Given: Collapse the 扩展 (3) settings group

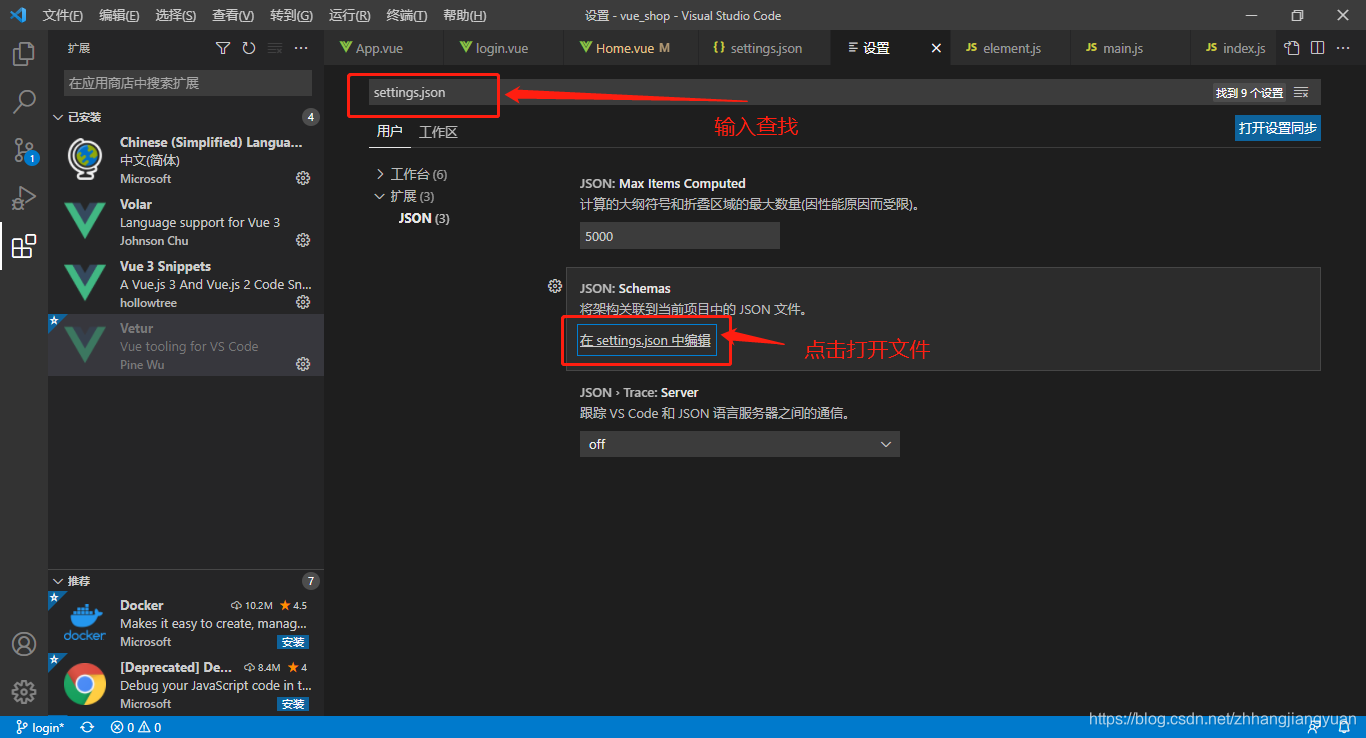Looking at the screenshot, I should point(380,196).
